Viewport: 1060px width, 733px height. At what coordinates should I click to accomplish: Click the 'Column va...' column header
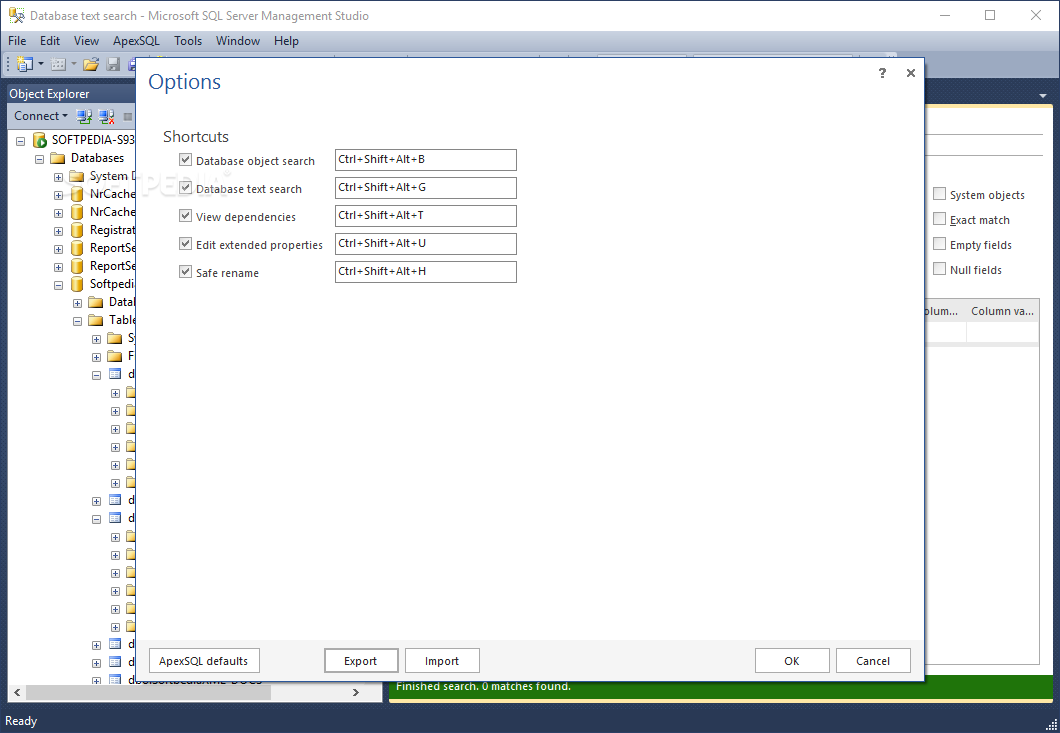click(x=1003, y=311)
